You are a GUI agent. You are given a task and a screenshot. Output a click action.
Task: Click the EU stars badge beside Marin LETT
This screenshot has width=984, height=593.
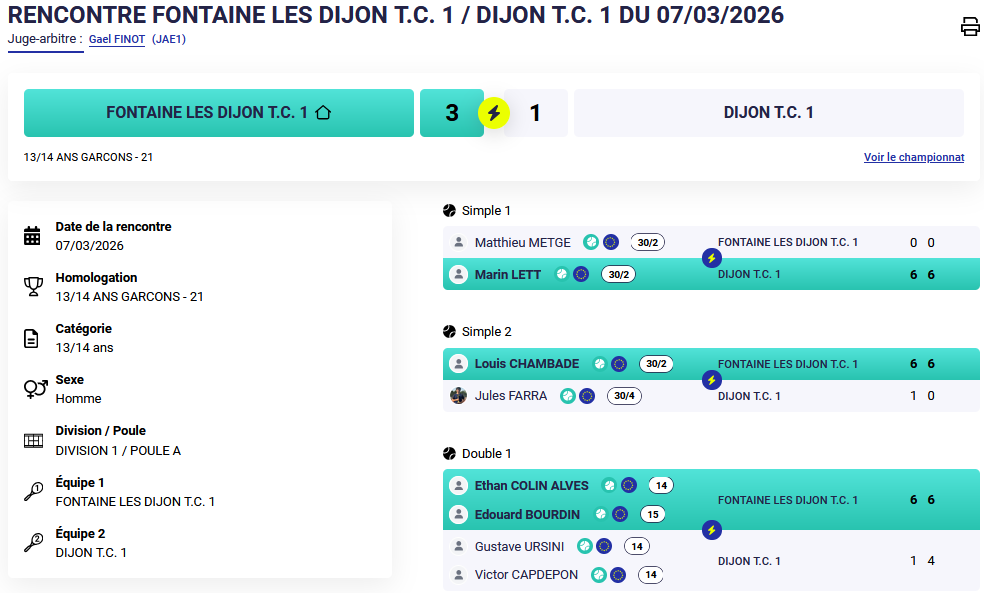[x=581, y=274]
